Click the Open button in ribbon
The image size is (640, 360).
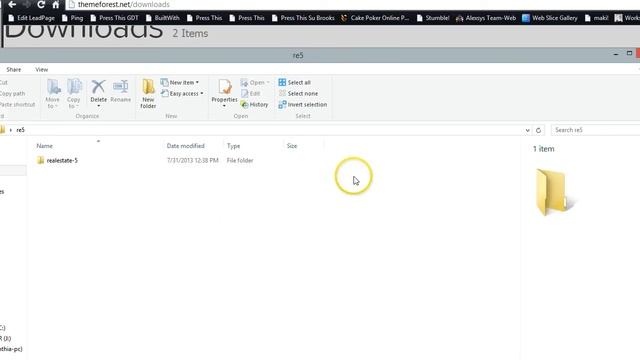pyautogui.click(x=255, y=82)
